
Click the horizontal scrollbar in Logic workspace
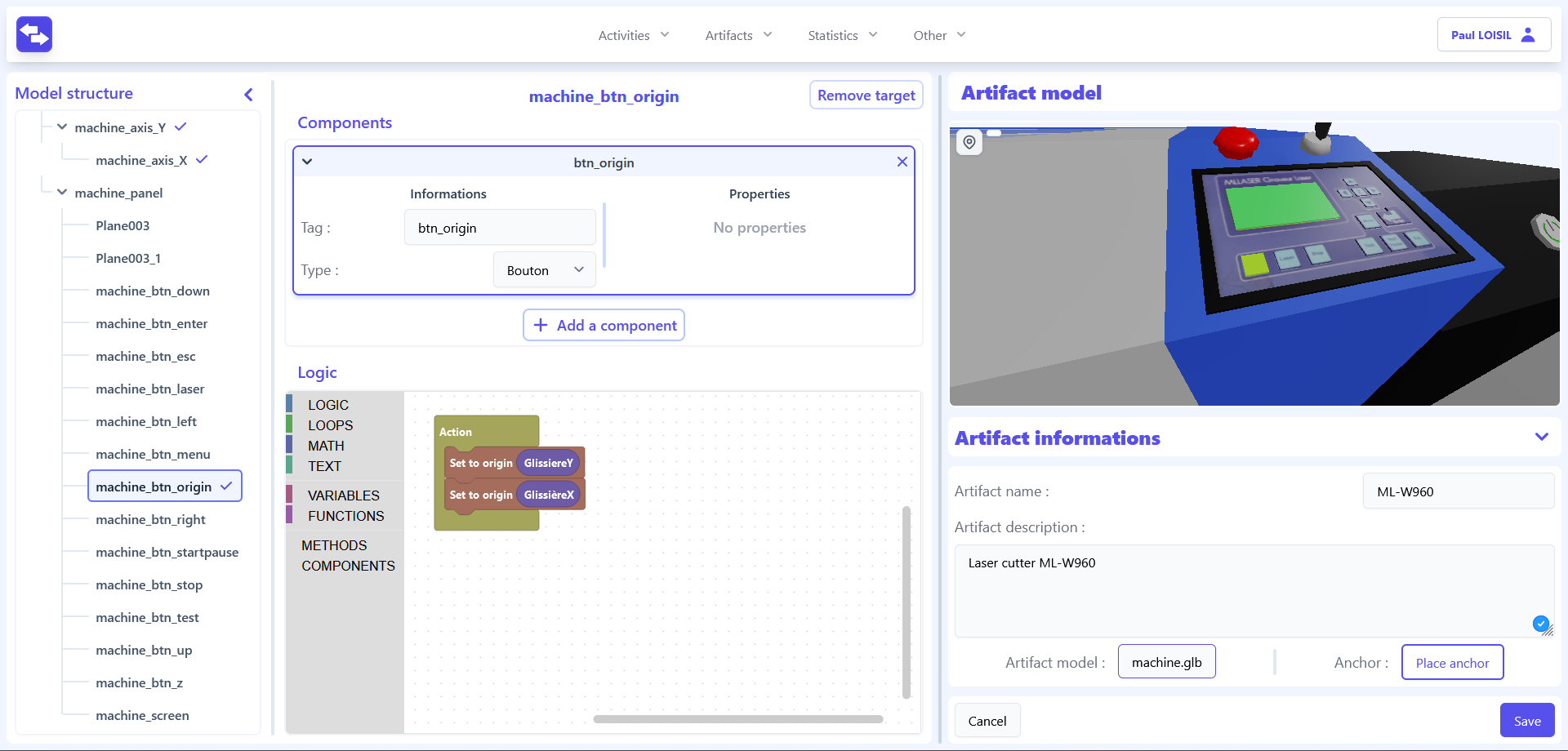point(737,719)
